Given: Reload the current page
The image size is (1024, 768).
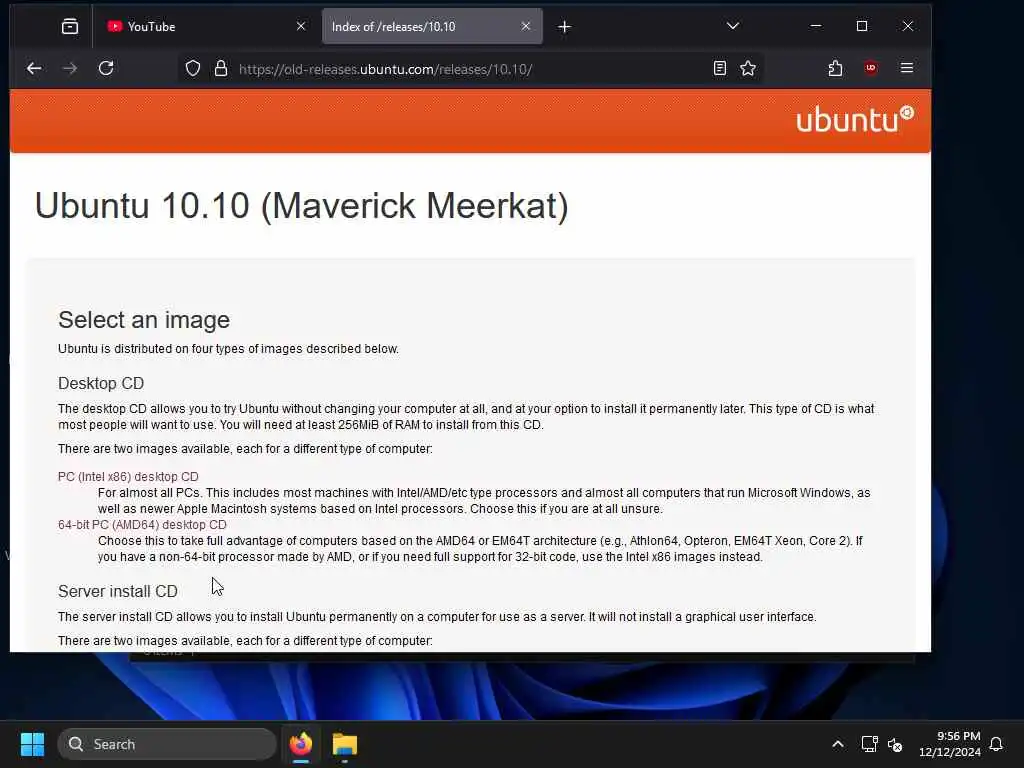Looking at the screenshot, I should pyautogui.click(x=106, y=68).
